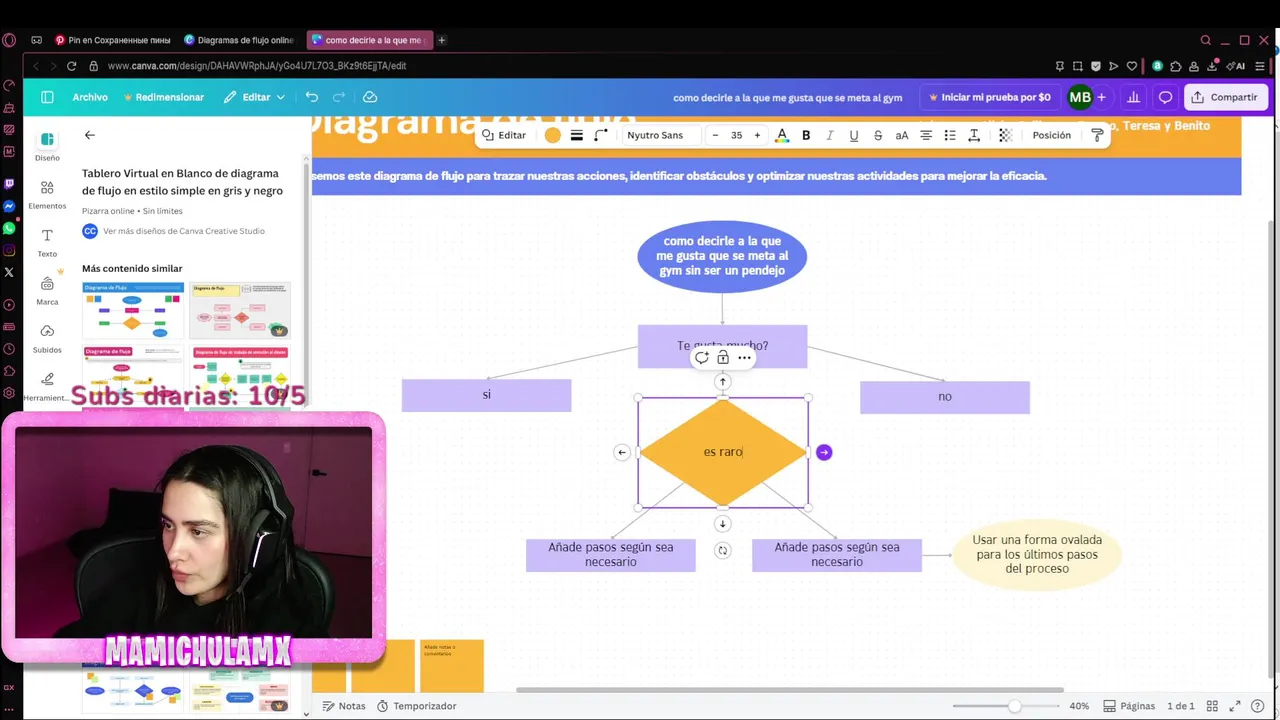The height and width of the screenshot is (720, 1280).
Task: Open the Subidos uploads panel
Action: tap(47, 338)
